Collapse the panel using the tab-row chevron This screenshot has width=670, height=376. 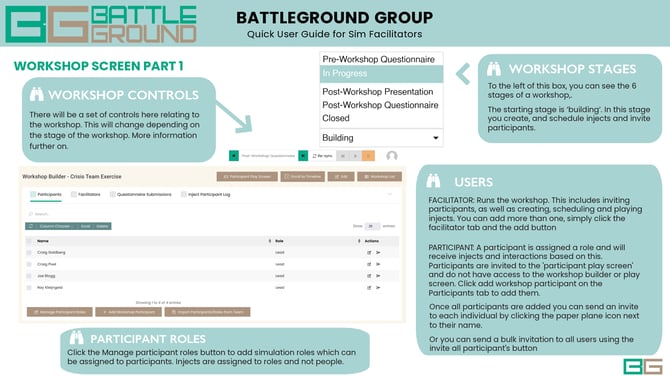coord(390,194)
